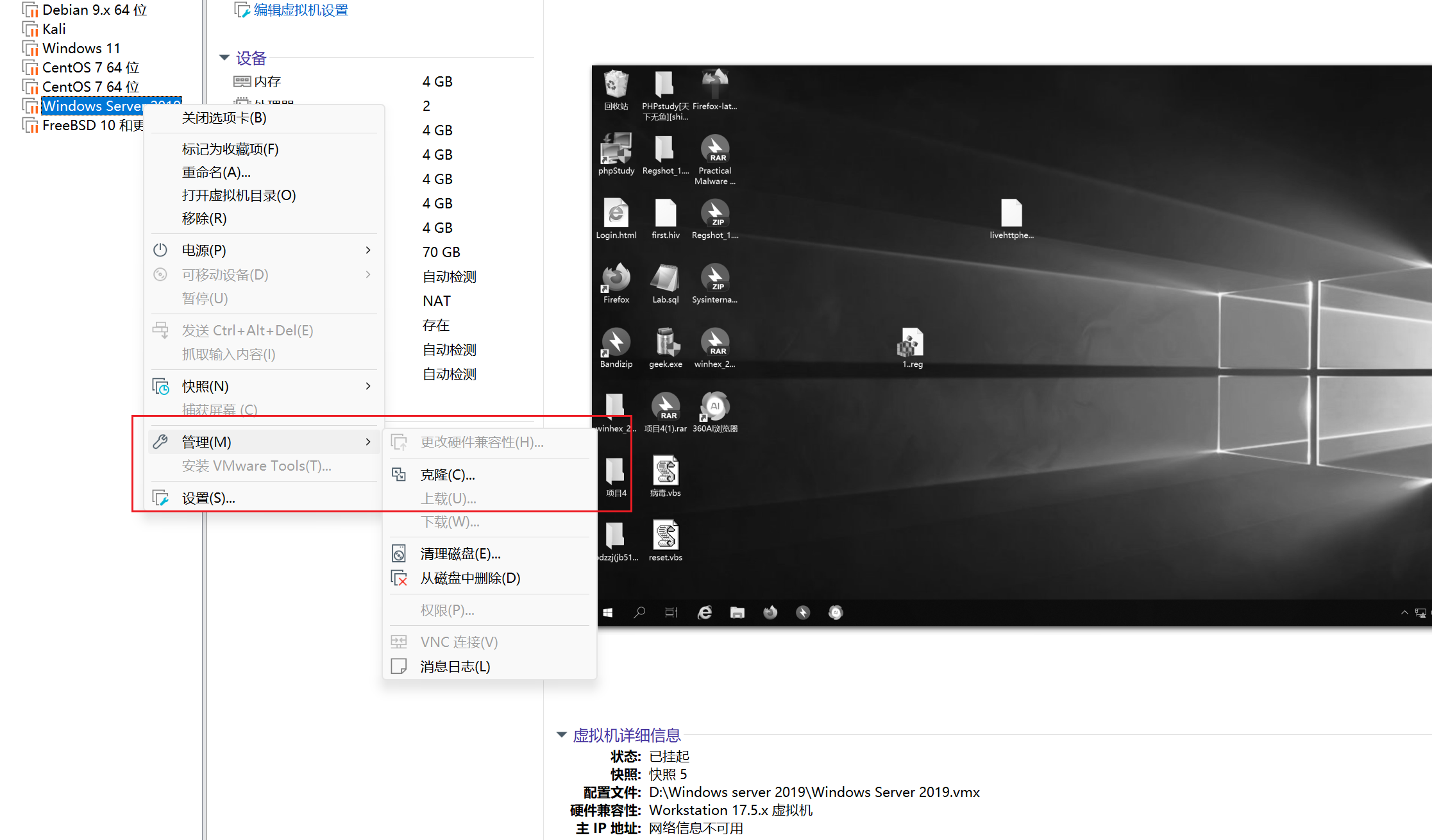Click the 快照 5 snapshot value

[x=668, y=774]
